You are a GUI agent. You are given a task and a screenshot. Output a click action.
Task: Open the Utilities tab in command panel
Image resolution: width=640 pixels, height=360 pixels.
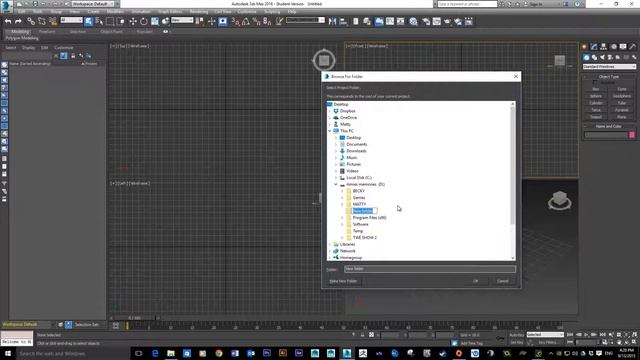(633, 47)
